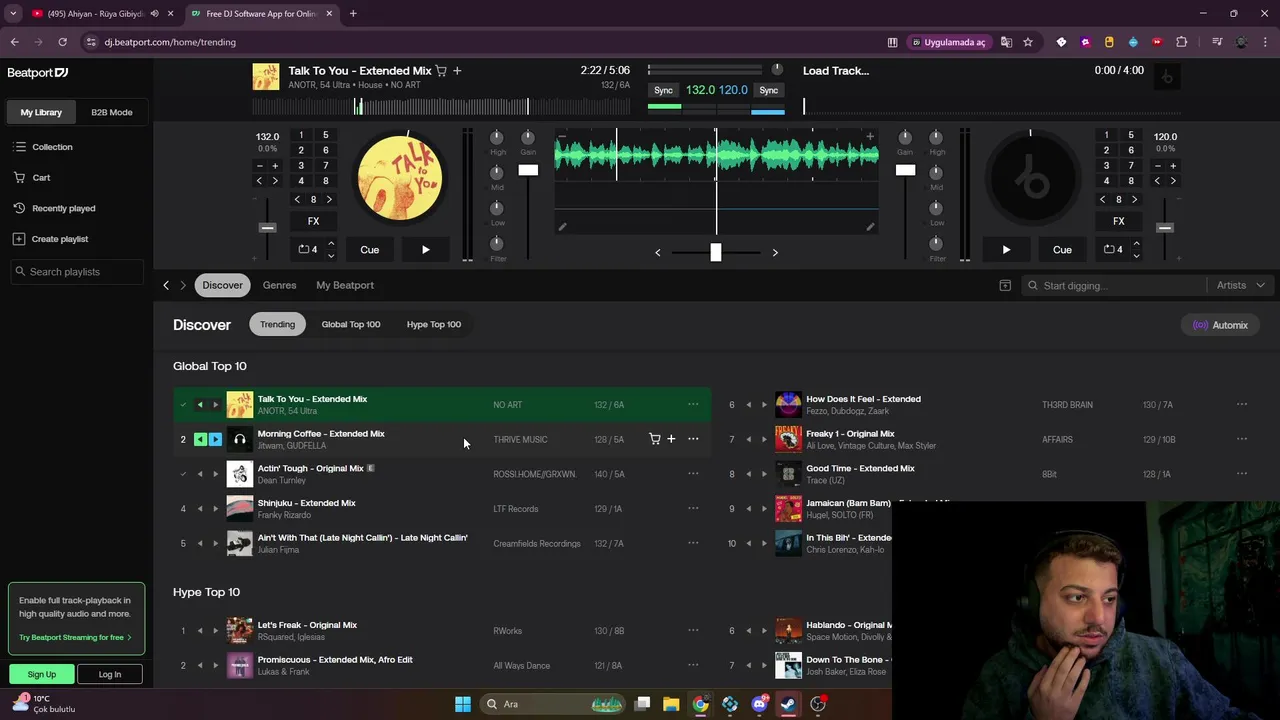Open My Beatport tab

pyautogui.click(x=345, y=285)
